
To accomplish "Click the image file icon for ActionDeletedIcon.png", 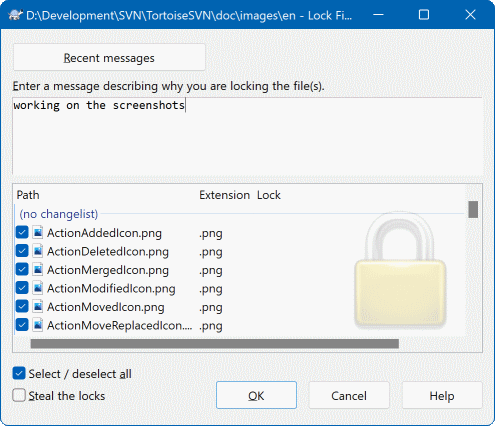I will pyautogui.click(x=38, y=251).
